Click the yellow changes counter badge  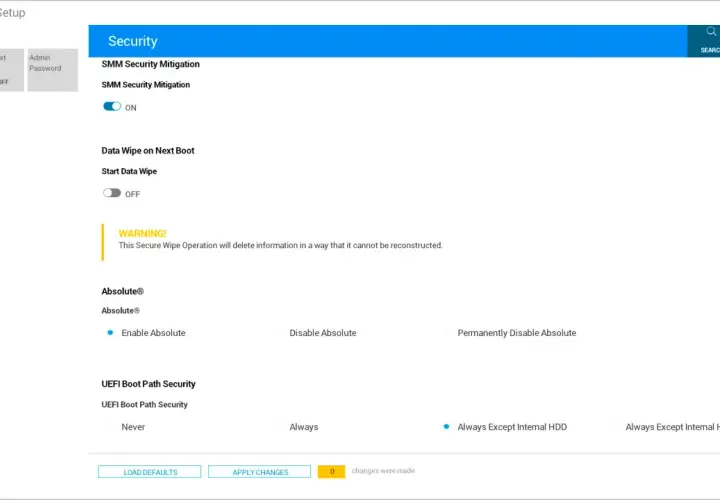[x=331, y=472]
